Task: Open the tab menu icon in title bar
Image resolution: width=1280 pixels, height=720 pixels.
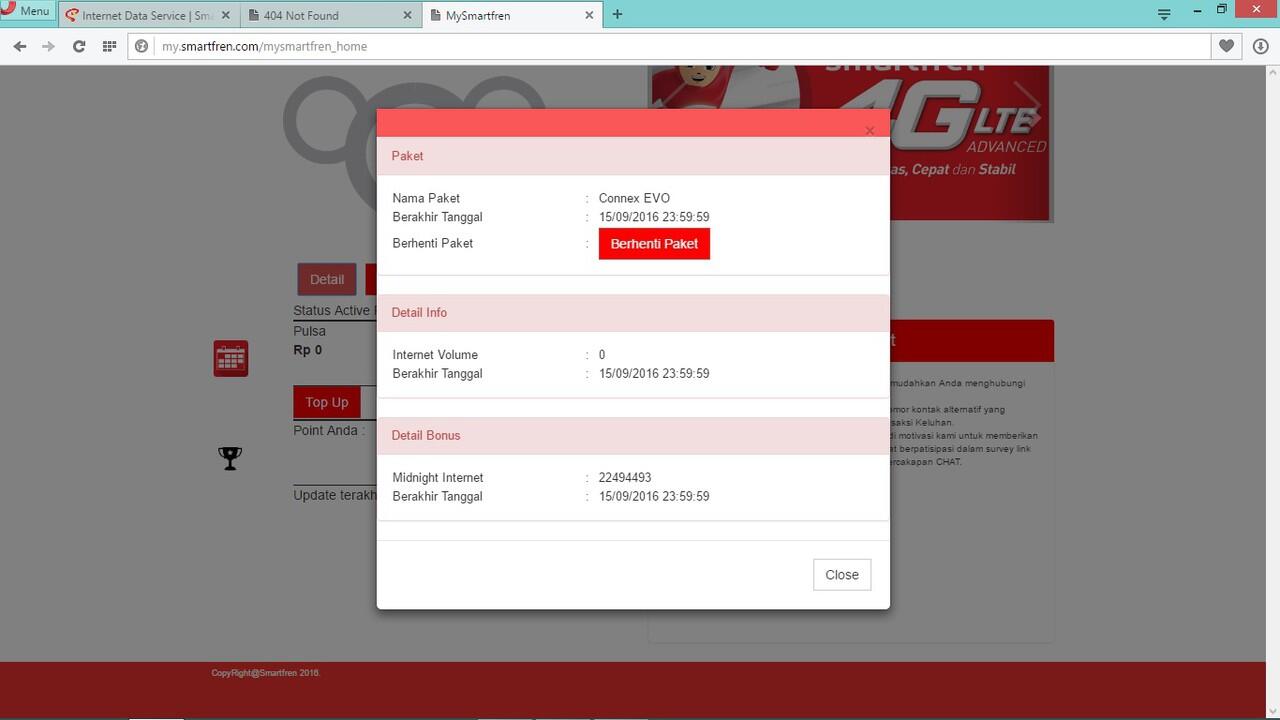Action: 1164,14
